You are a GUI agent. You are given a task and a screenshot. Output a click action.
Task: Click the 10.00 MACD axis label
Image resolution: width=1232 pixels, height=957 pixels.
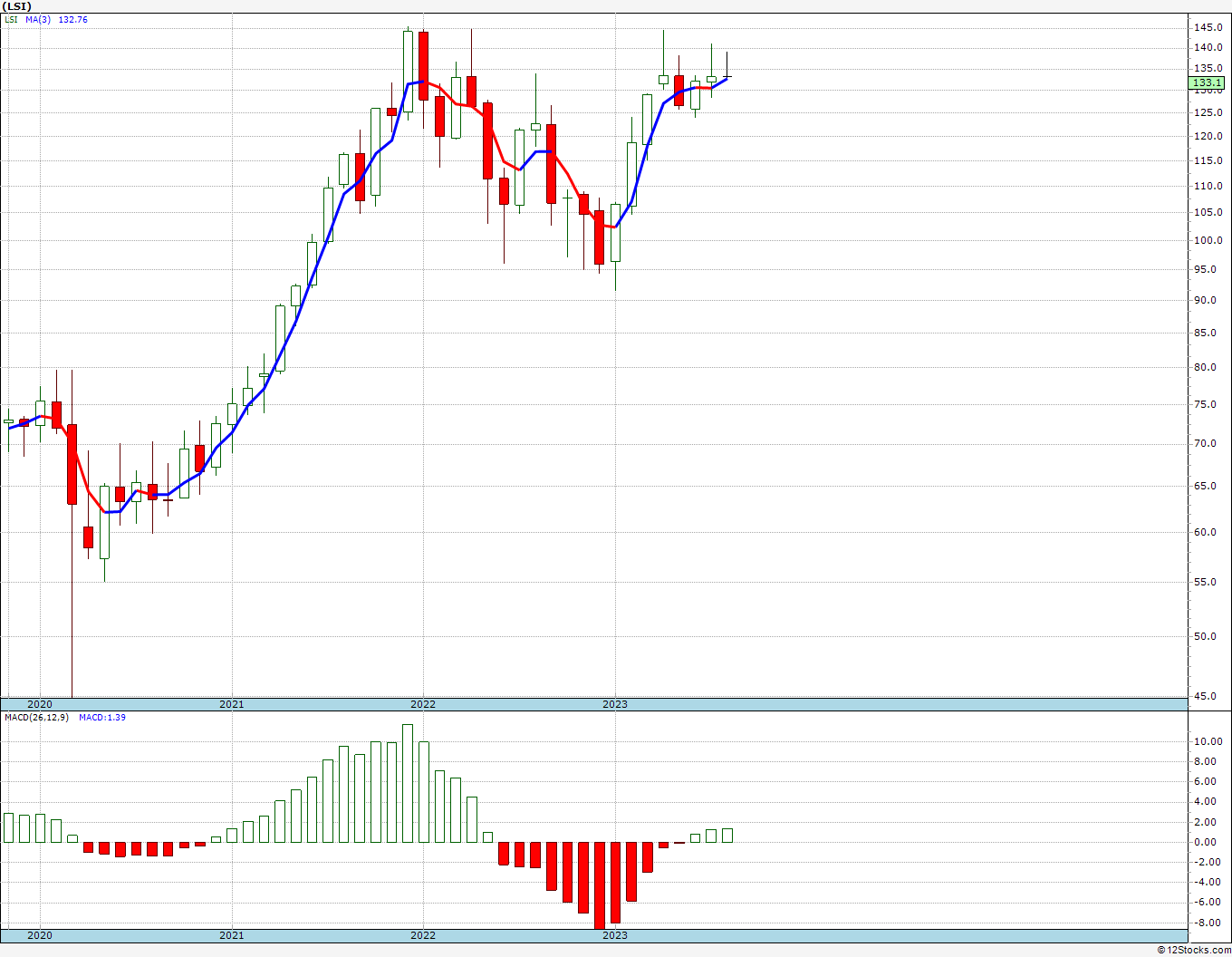pos(1208,741)
